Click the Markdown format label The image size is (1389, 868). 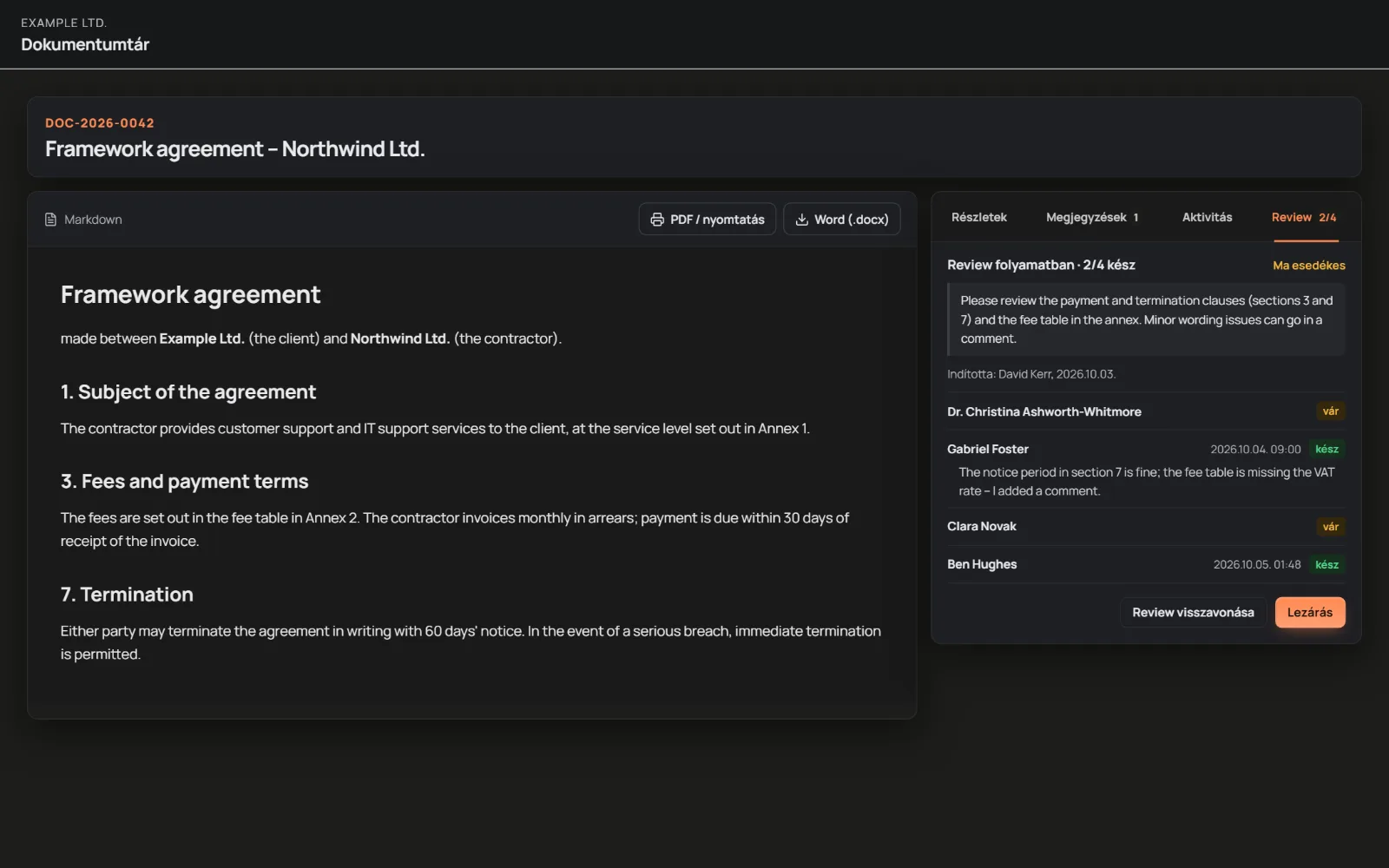point(93,220)
